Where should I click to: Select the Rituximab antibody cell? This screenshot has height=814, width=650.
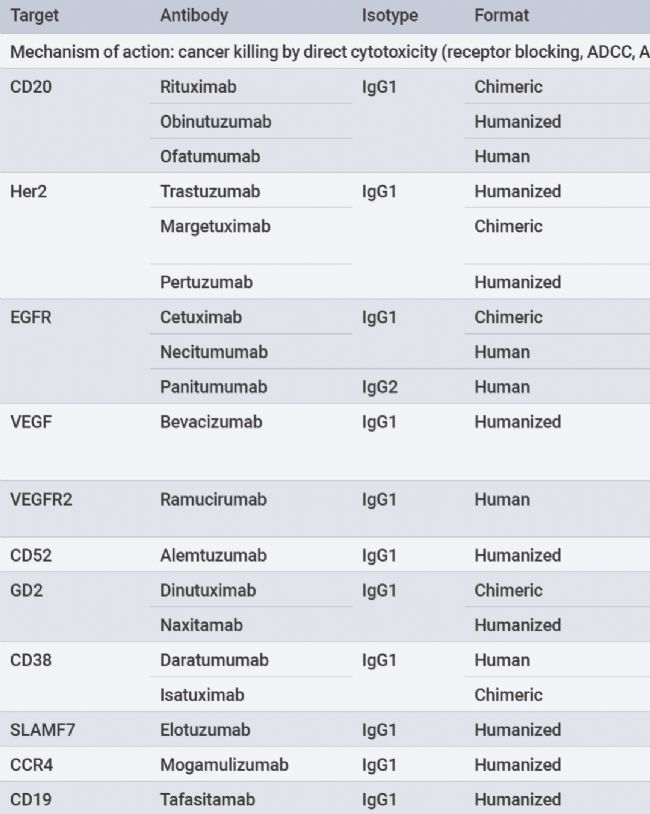[x=198, y=87]
